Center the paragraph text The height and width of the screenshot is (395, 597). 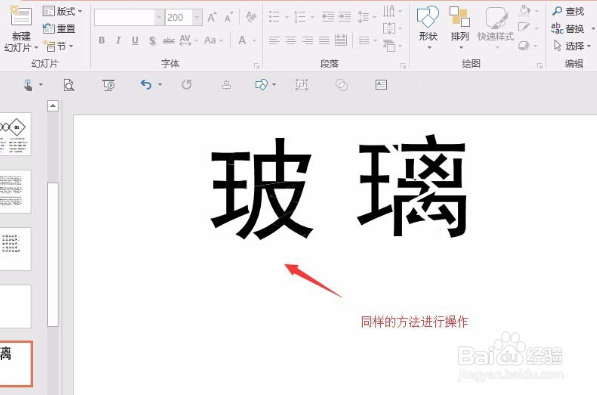pyautogui.click(x=291, y=40)
